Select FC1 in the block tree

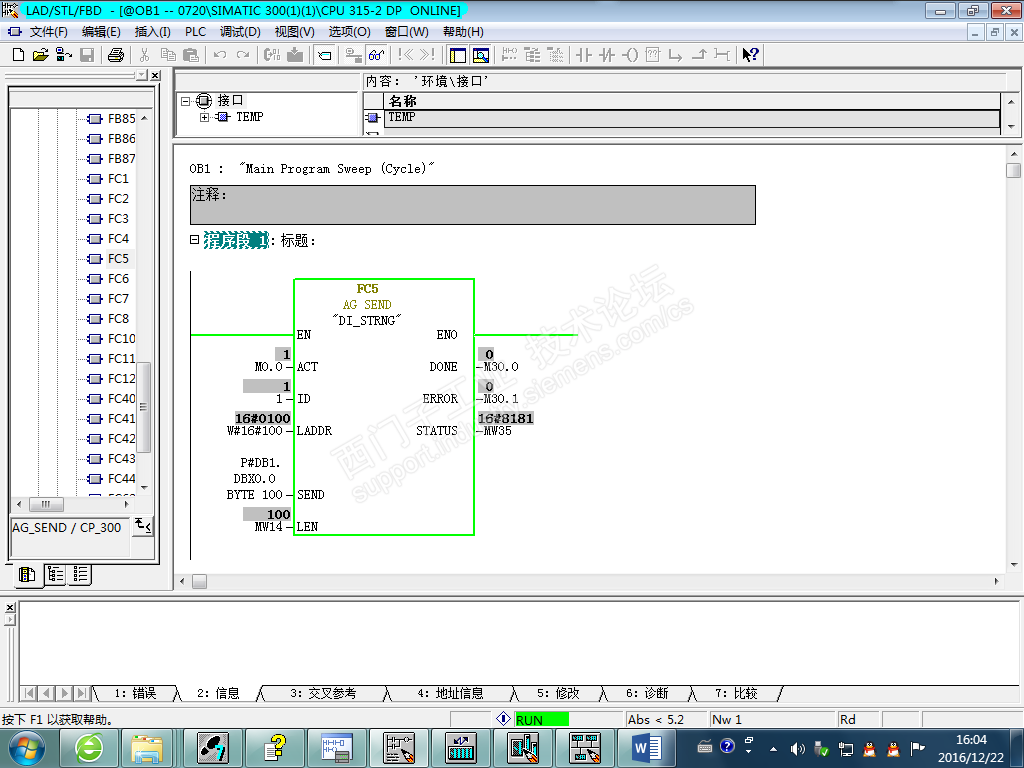118,178
